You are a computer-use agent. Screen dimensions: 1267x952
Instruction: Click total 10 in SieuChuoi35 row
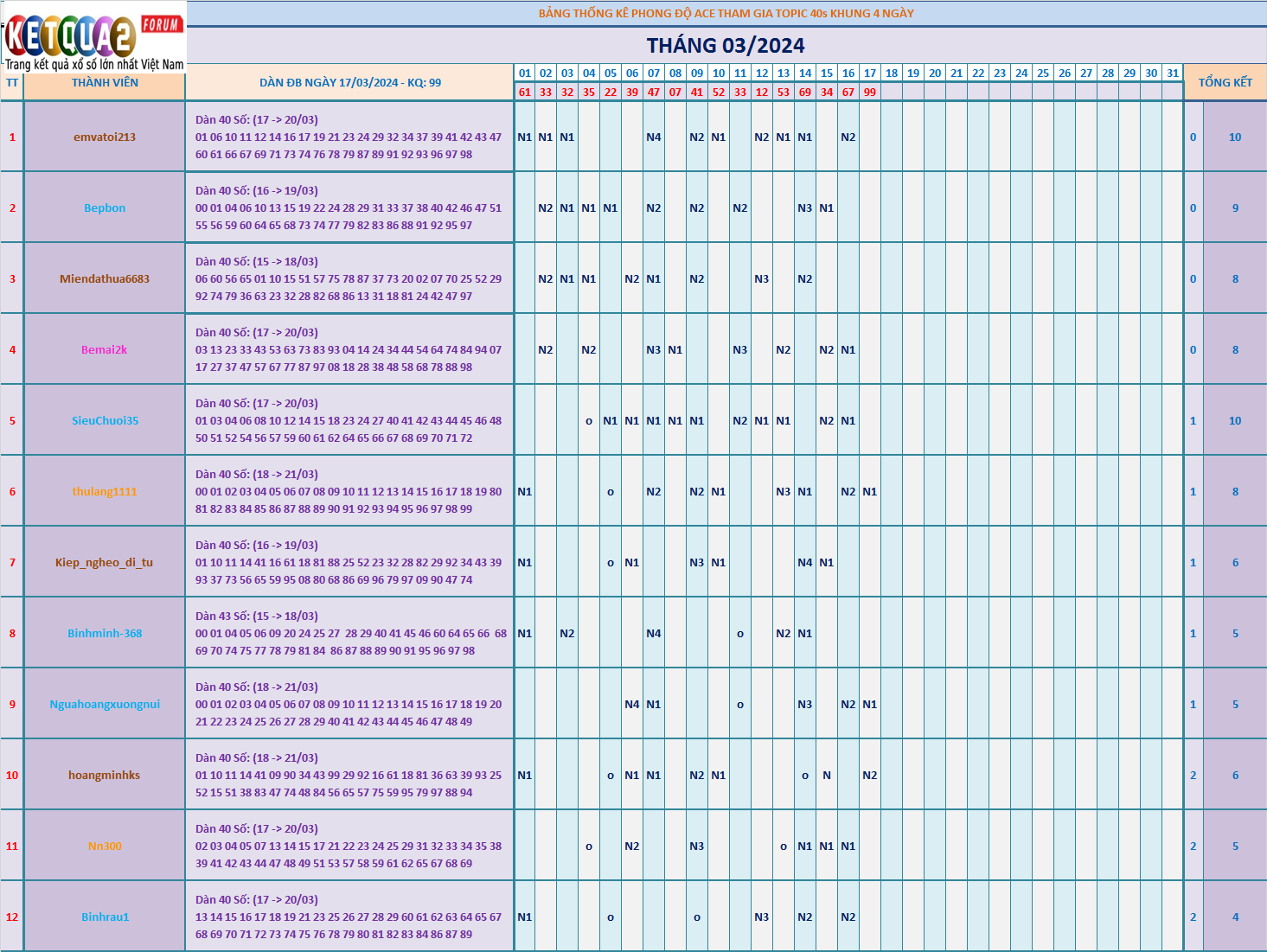(1235, 421)
